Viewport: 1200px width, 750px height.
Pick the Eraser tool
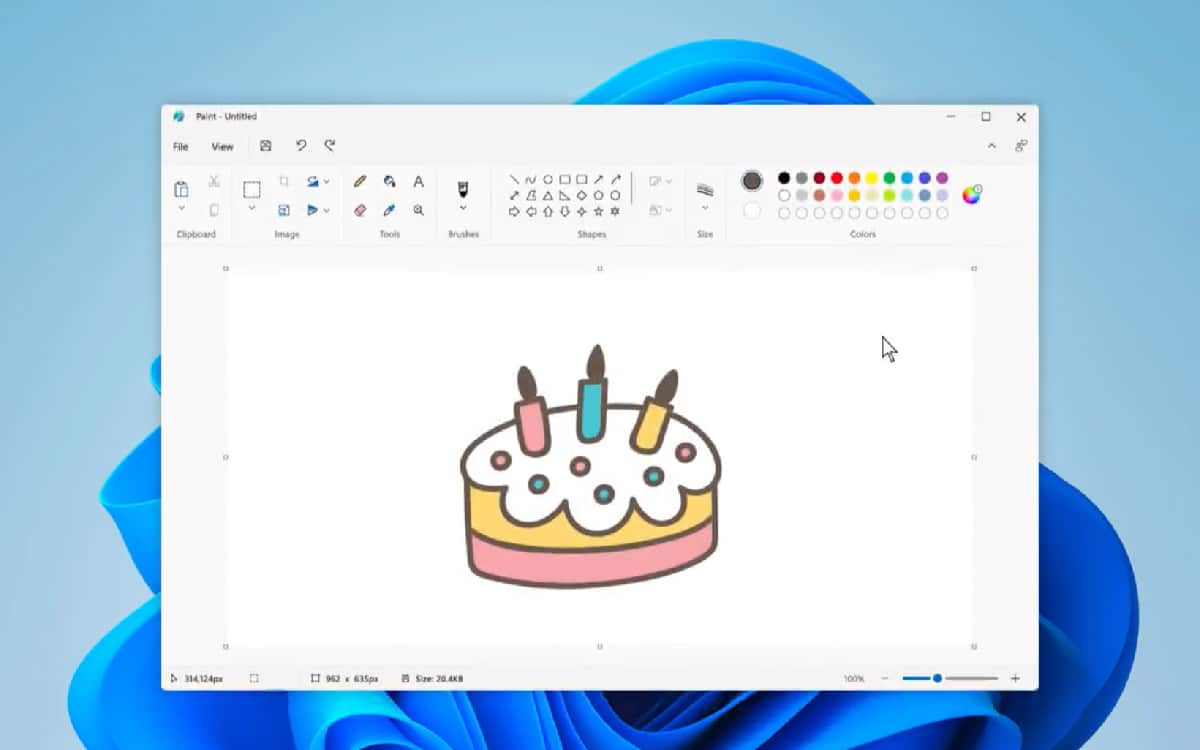pos(360,210)
